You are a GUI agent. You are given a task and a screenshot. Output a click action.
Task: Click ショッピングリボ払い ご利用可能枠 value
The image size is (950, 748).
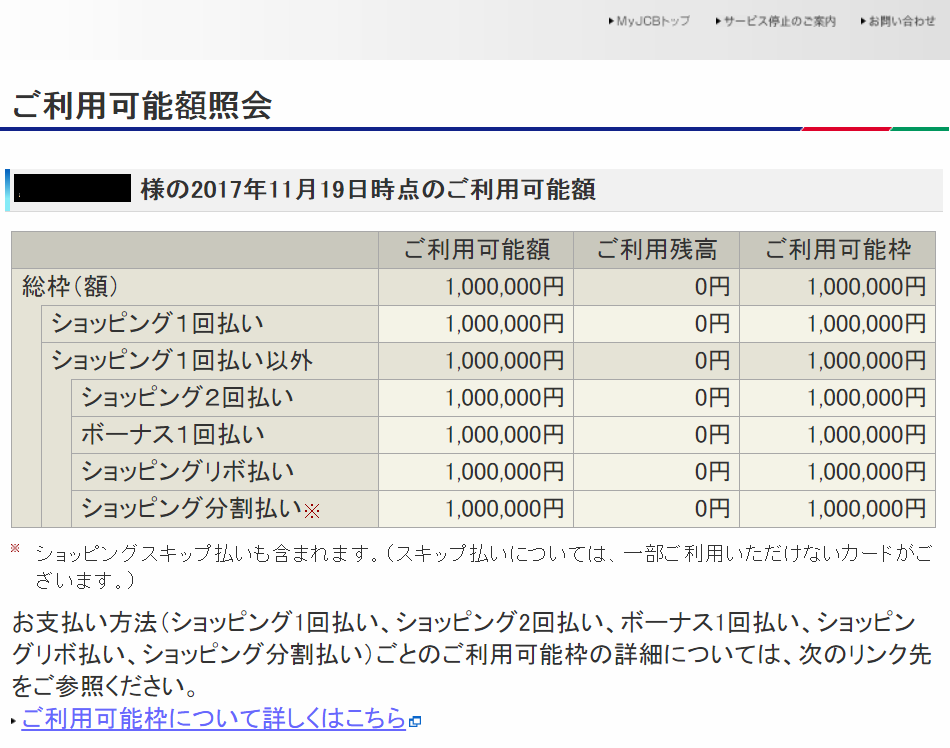pos(866,471)
